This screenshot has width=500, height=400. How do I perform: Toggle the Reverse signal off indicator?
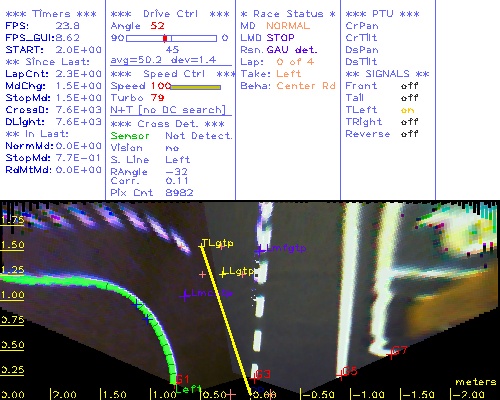(x=409, y=134)
